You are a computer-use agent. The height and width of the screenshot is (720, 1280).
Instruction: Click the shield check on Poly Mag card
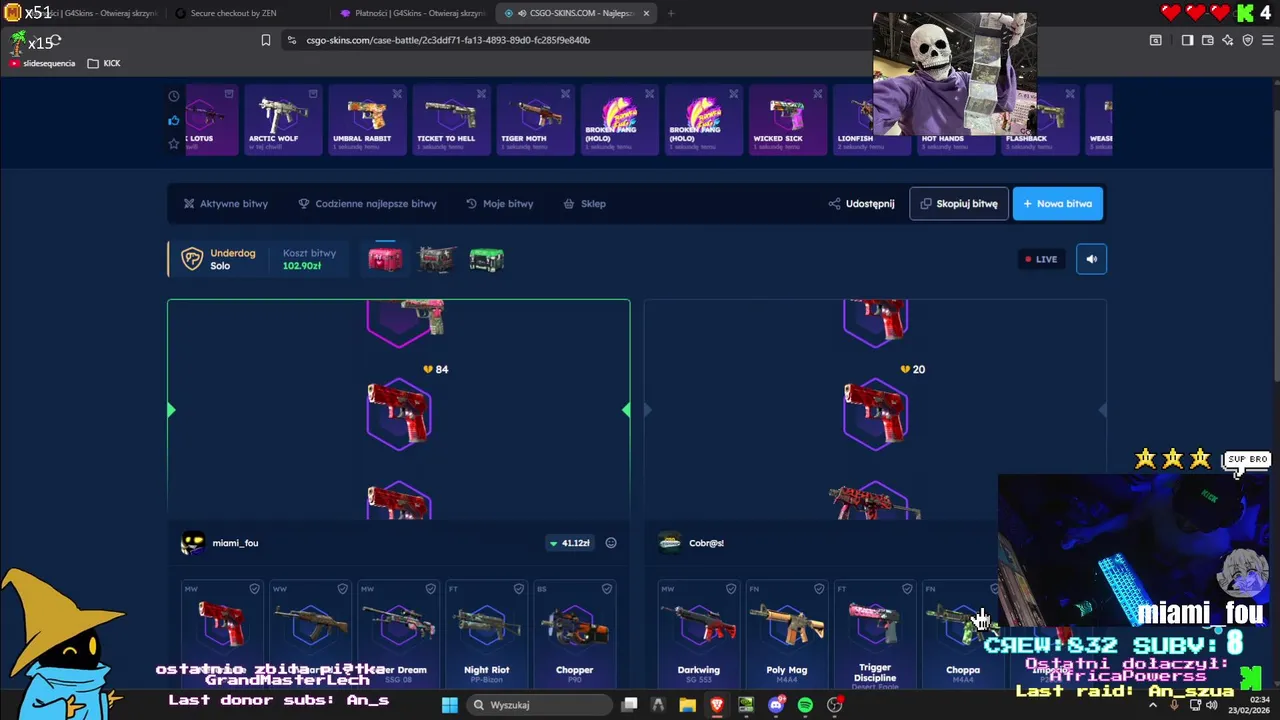(818, 589)
